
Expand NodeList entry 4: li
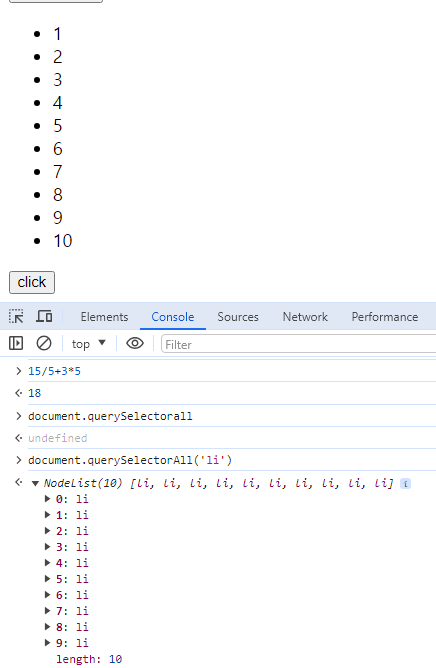47,563
